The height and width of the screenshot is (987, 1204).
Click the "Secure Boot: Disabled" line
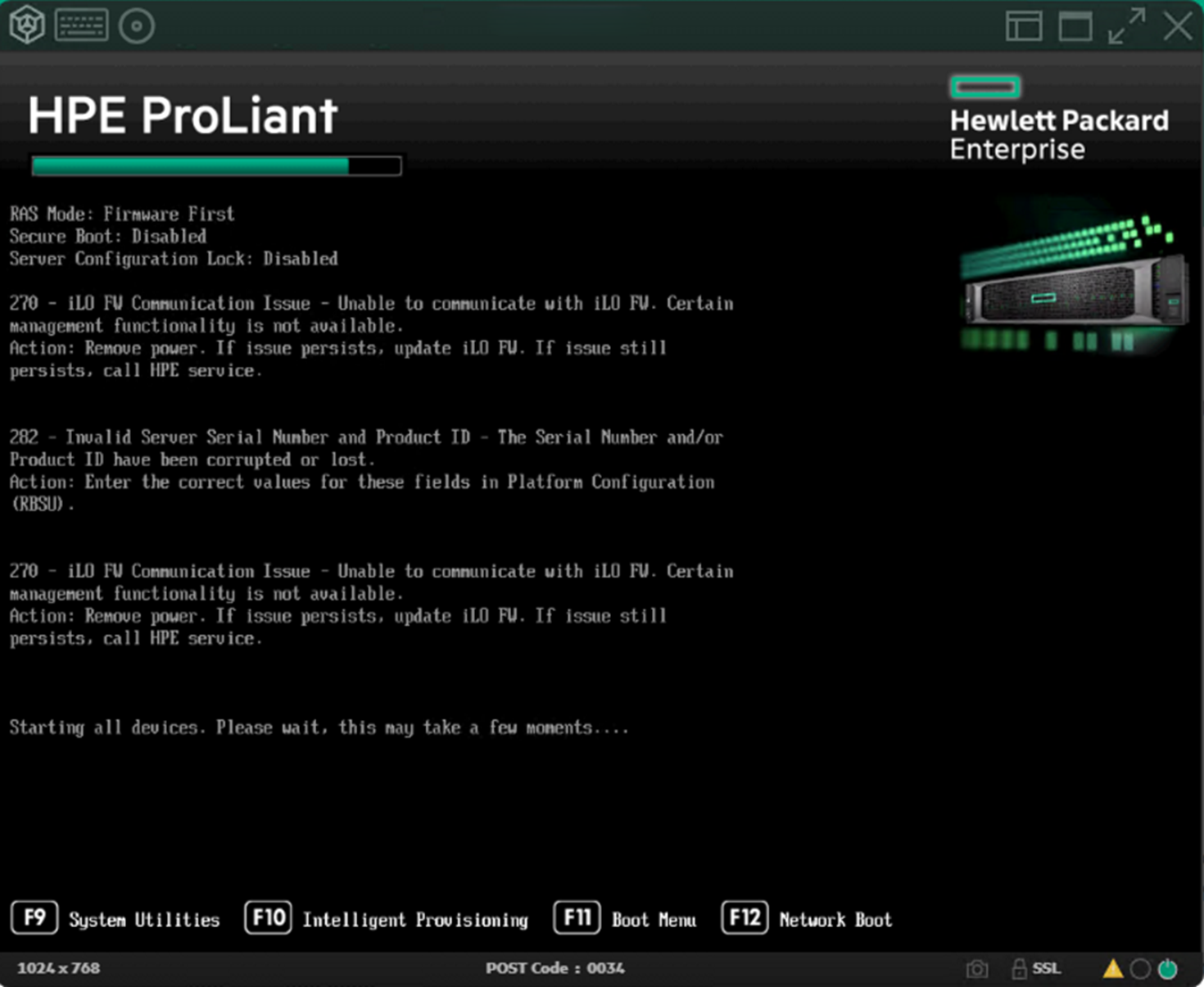pos(108,237)
